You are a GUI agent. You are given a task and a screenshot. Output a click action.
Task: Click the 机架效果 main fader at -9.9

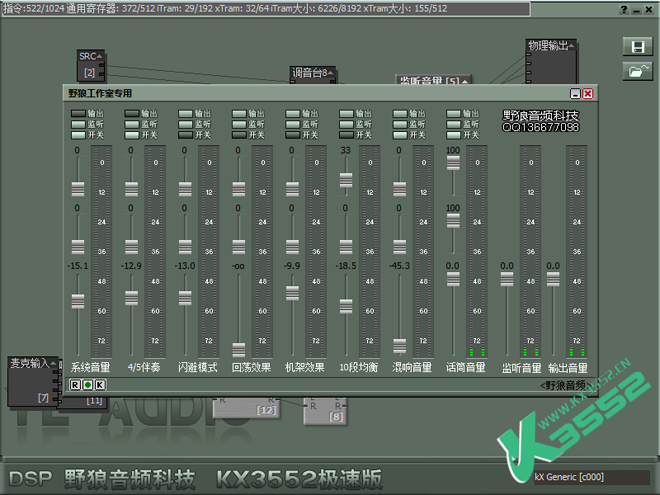coord(293,293)
